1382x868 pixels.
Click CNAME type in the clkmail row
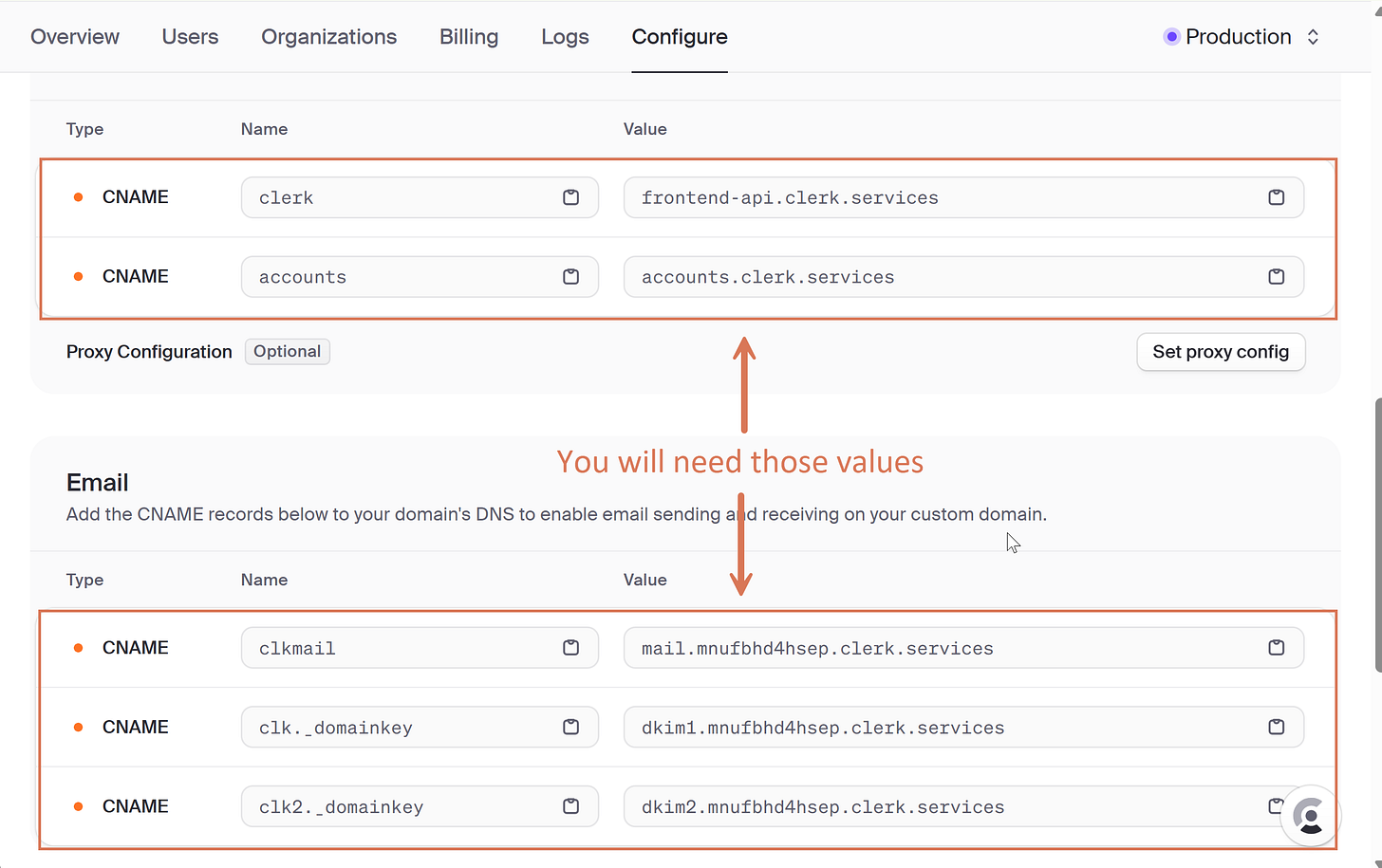tap(136, 648)
